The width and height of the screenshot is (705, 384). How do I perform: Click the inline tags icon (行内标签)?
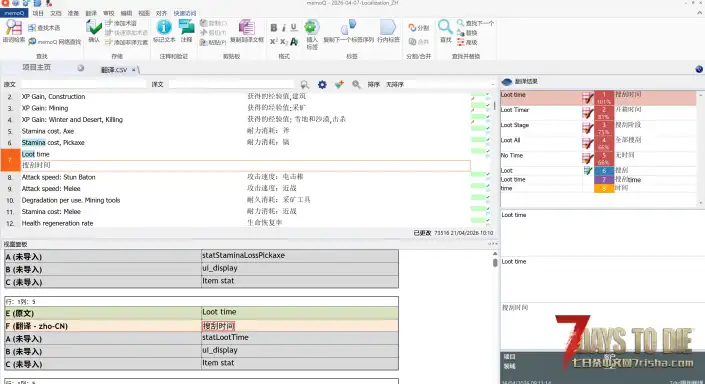[388, 27]
